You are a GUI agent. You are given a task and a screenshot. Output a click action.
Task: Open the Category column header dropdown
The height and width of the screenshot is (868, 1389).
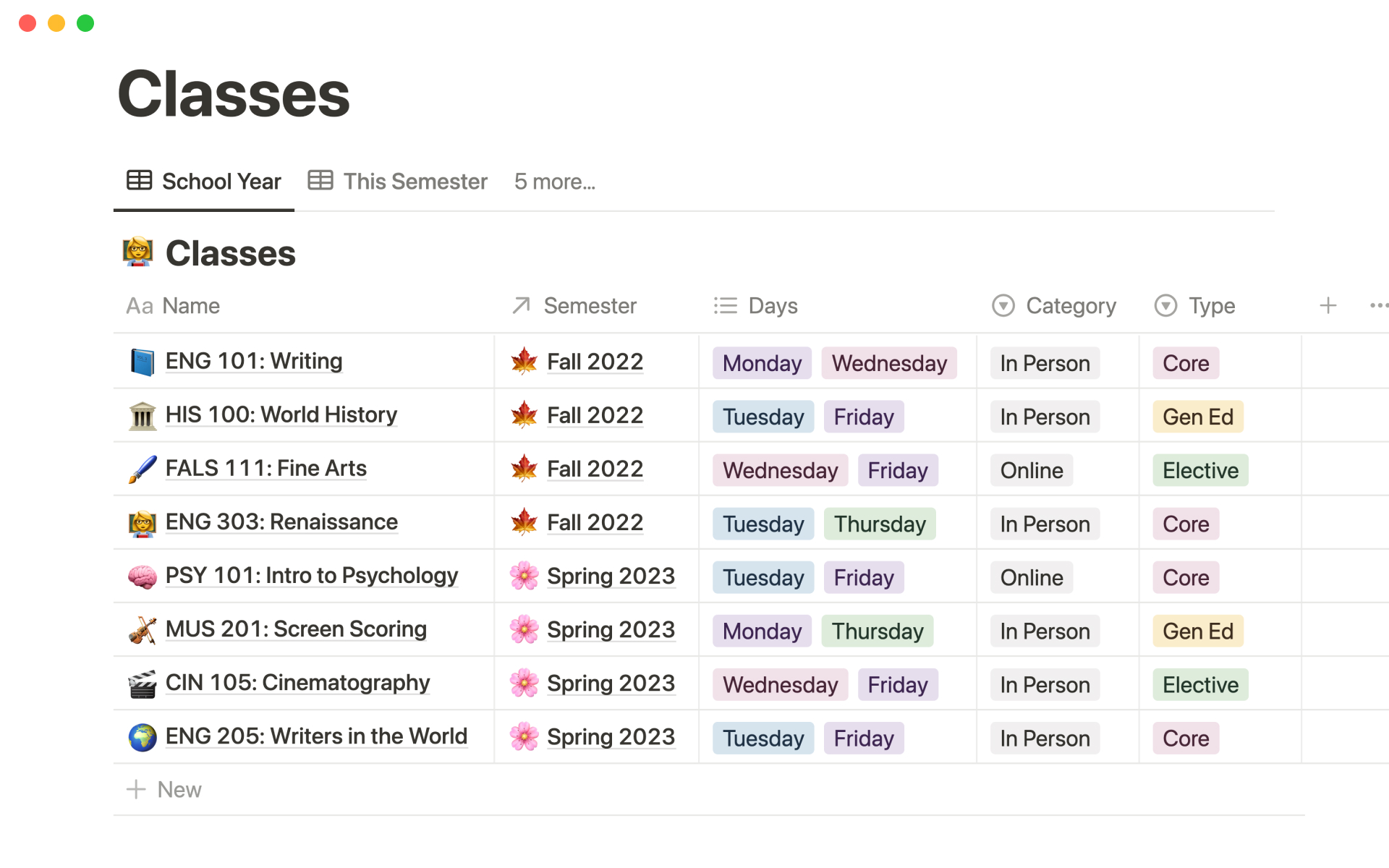pyautogui.click(x=1054, y=306)
